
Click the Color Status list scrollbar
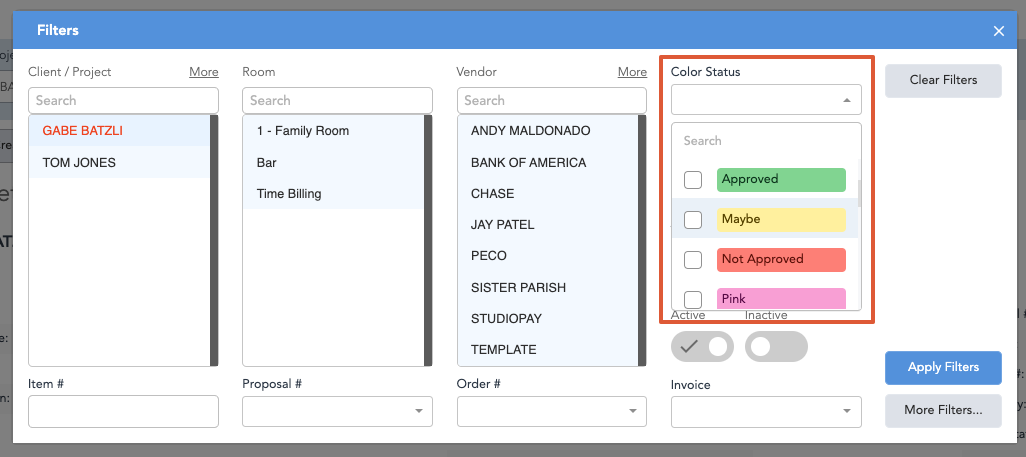pos(859,193)
